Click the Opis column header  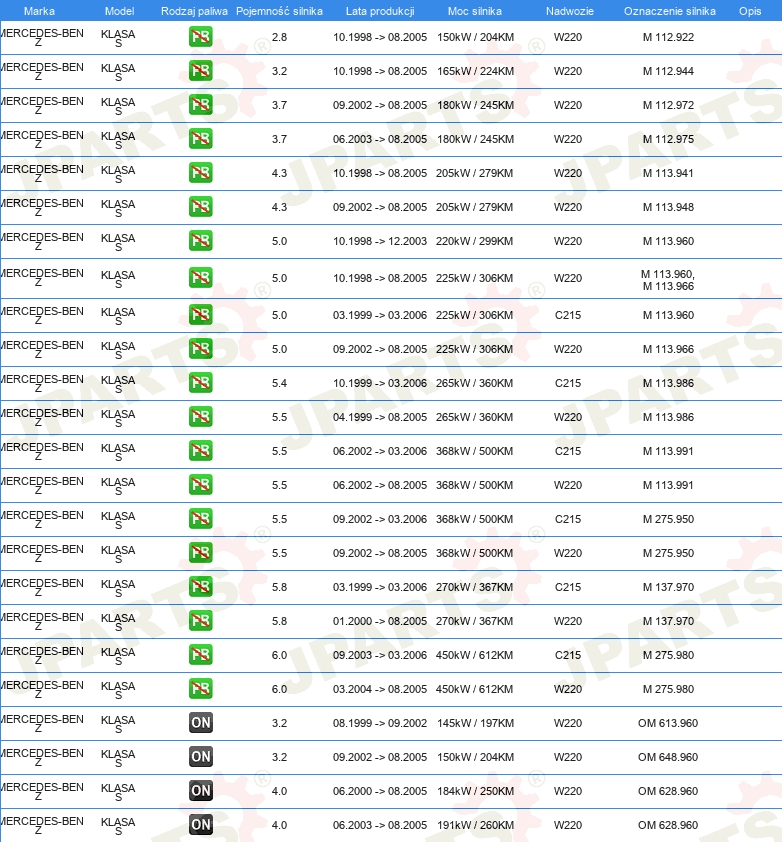point(750,11)
